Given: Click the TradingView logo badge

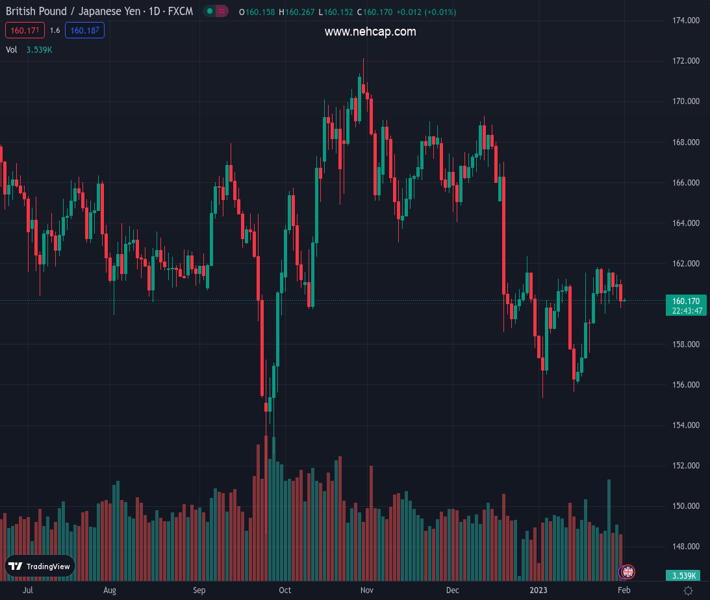Looking at the screenshot, I should (x=40, y=566).
